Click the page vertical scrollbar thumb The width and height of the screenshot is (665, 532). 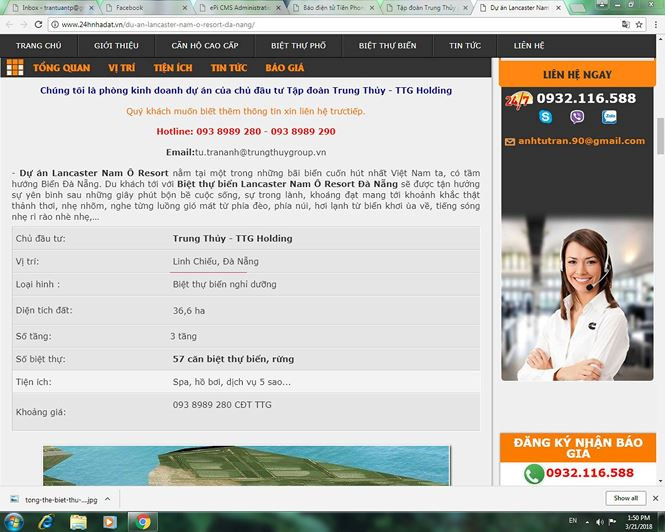click(660, 136)
